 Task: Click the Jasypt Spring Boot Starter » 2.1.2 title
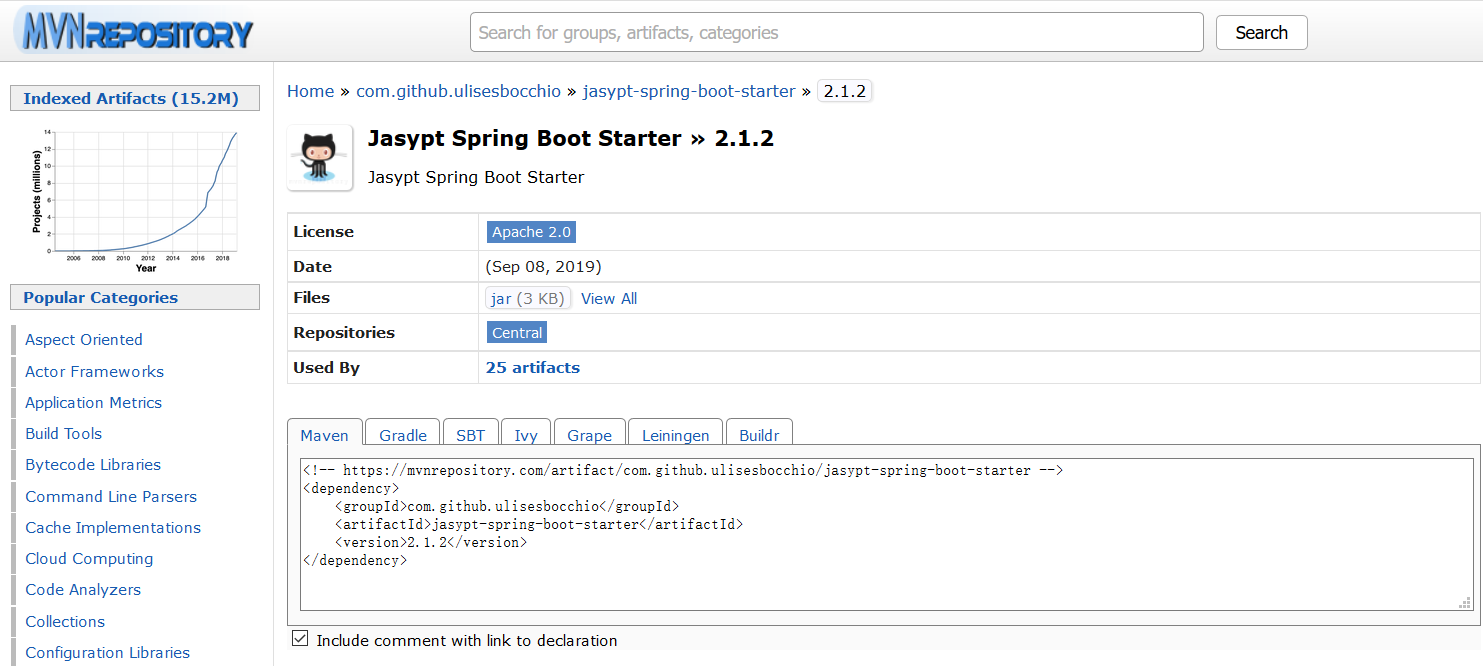pos(571,139)
